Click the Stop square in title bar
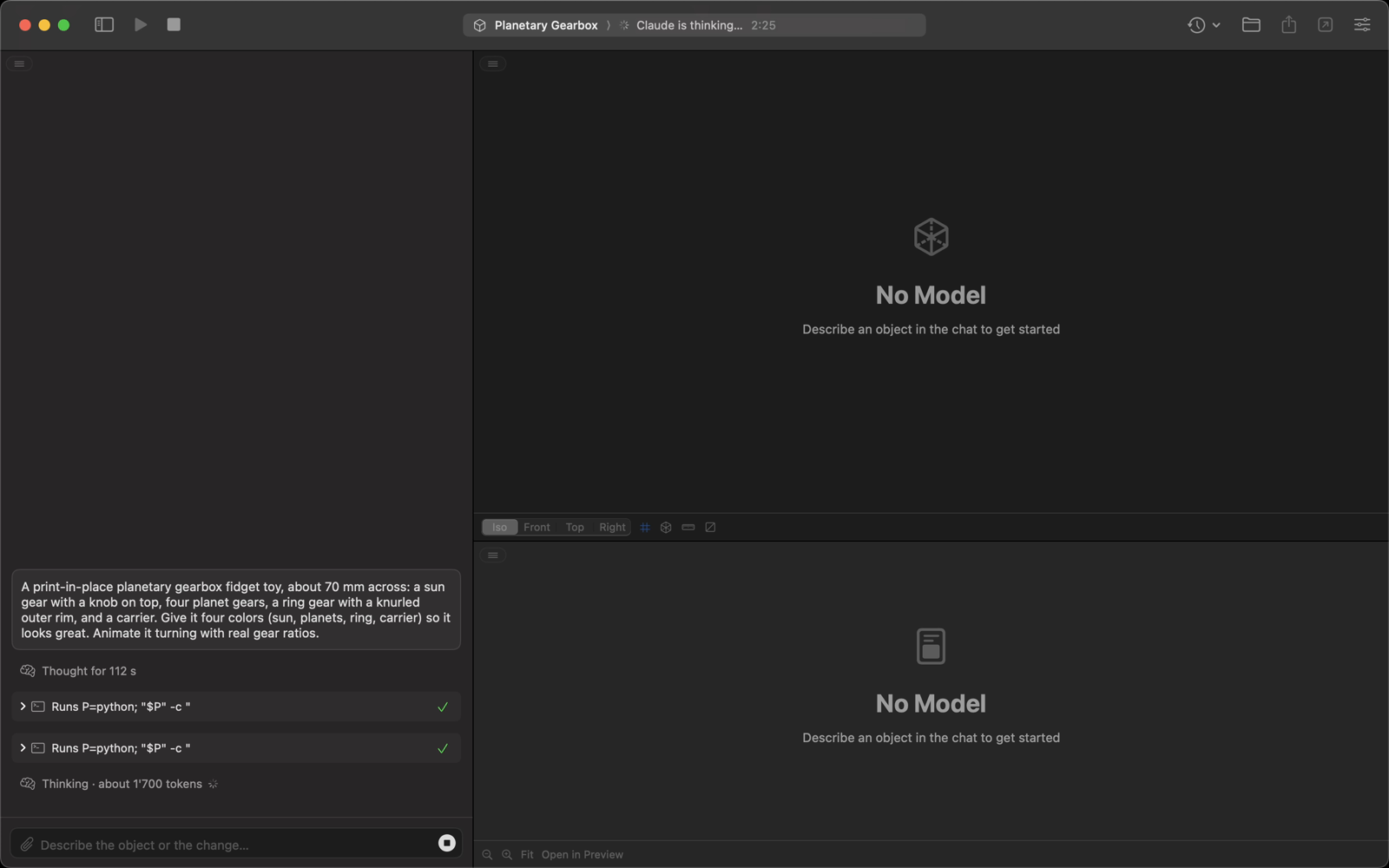The image size is (1389, 868). tap(174, 24)
